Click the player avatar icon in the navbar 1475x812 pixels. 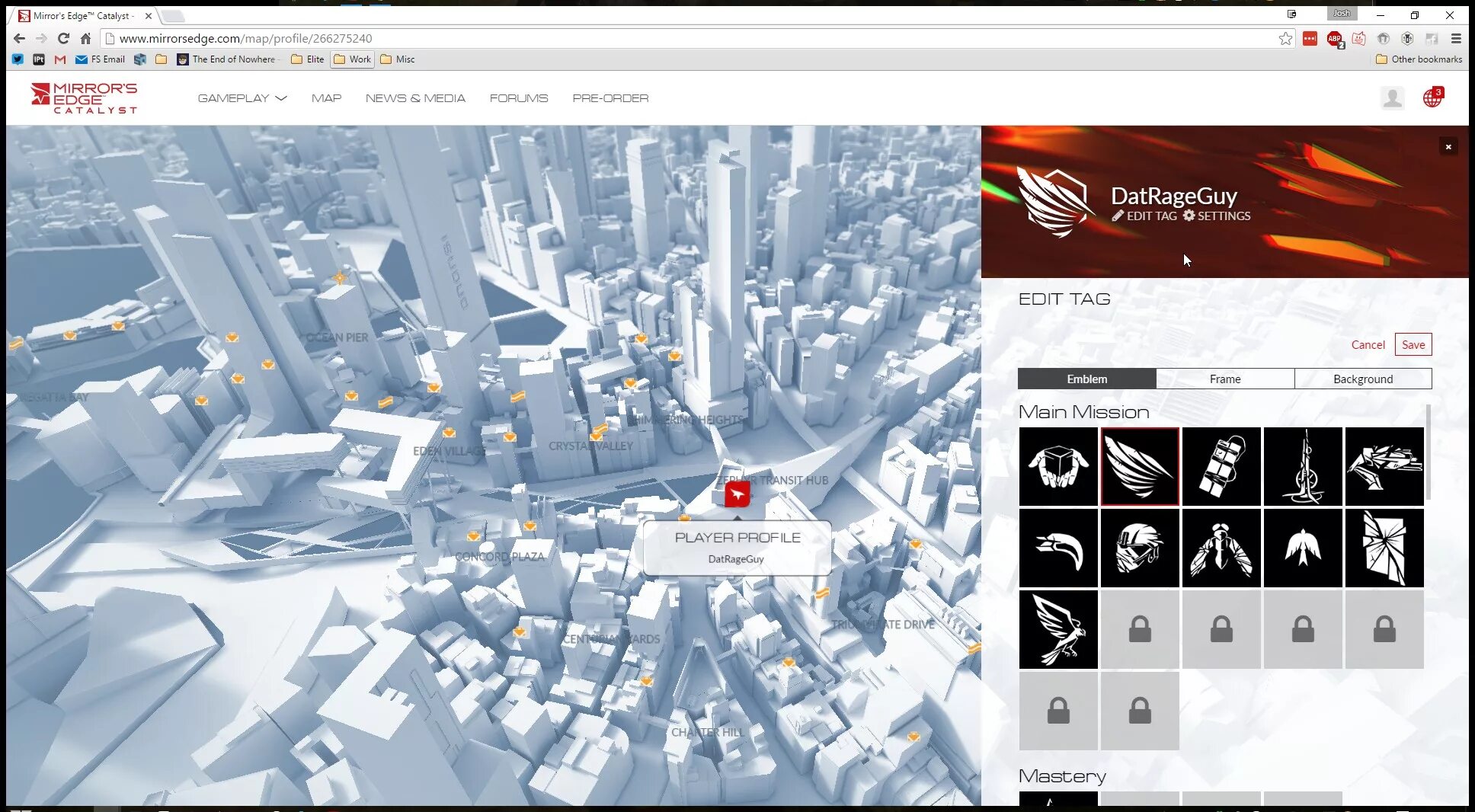pos(1392,98)
